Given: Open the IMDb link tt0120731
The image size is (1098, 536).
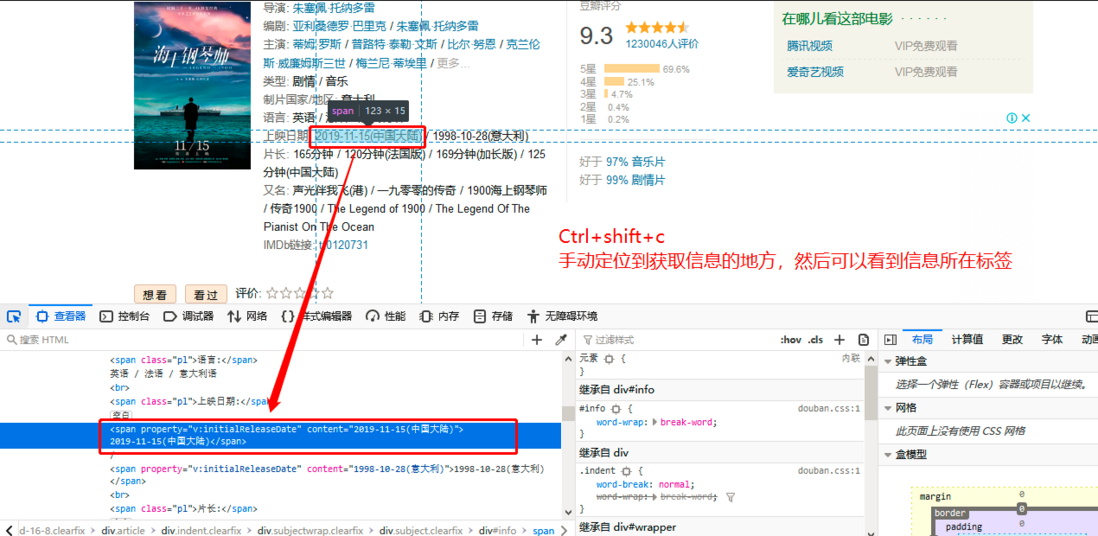Looking at the screenshot, I should 343,245.
